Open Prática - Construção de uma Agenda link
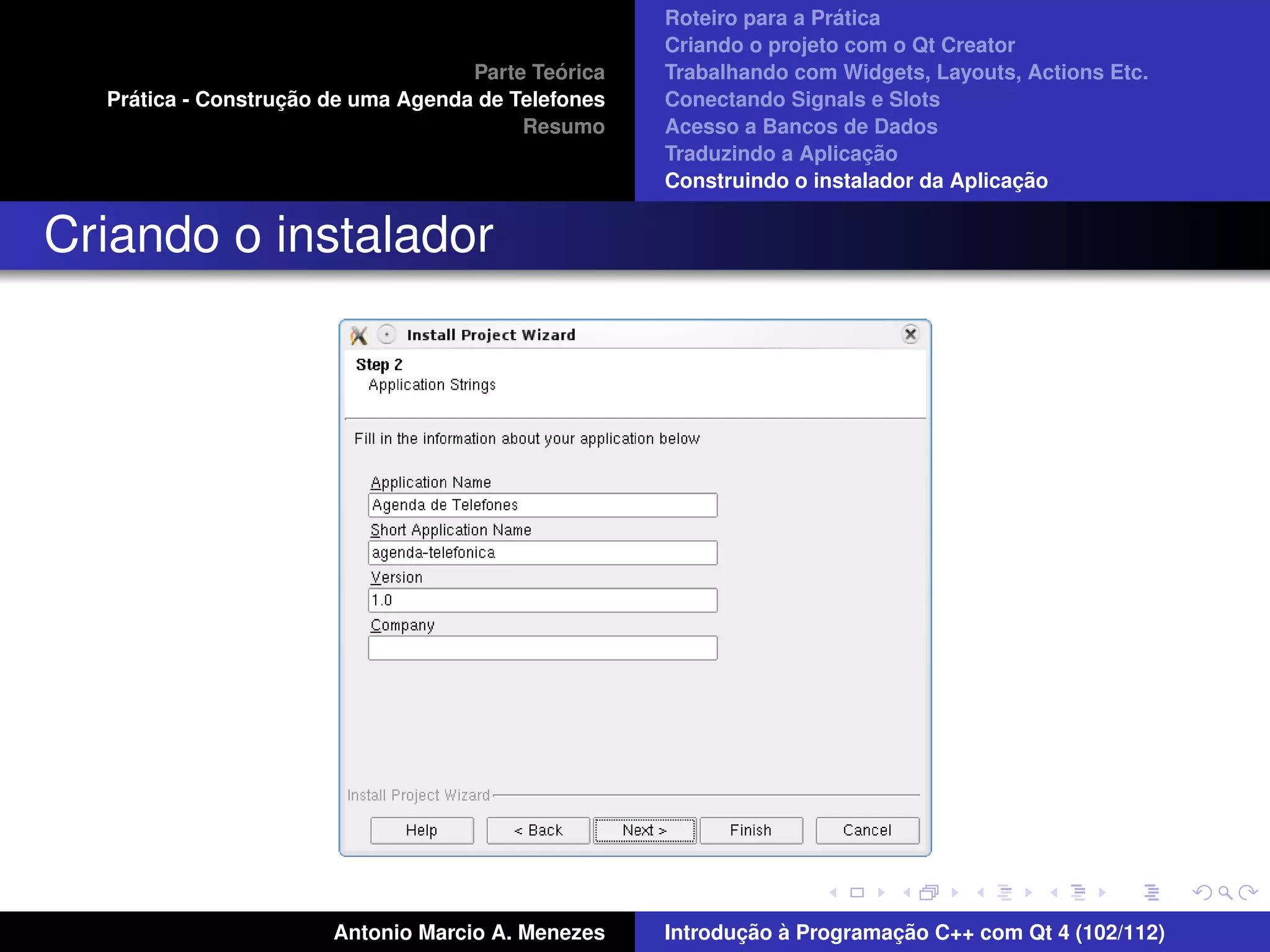The image size is (1270, 952). point(356,100)
